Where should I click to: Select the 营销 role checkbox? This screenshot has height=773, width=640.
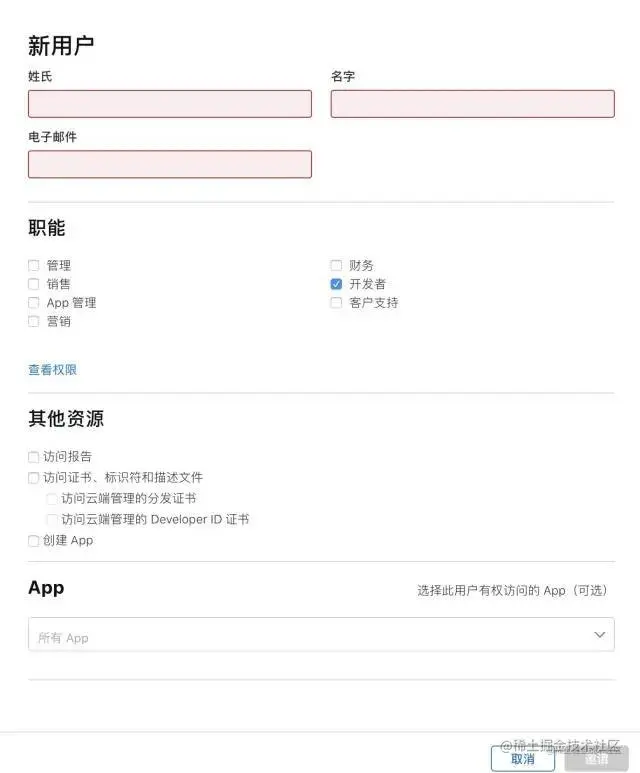pyautogui.click(x=34, y=321)
